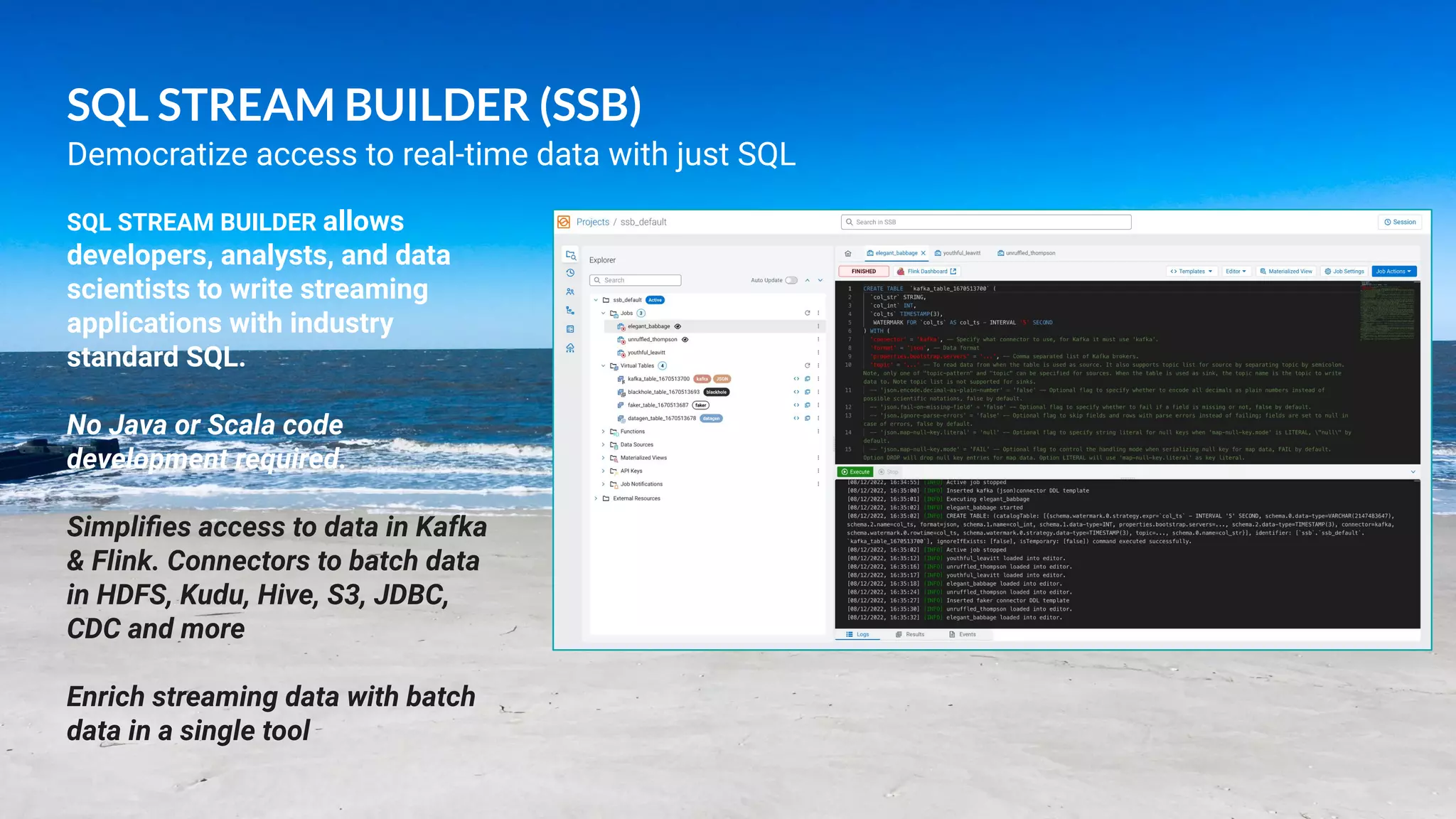Open the Flink Dashboard link

click(927, 272)
